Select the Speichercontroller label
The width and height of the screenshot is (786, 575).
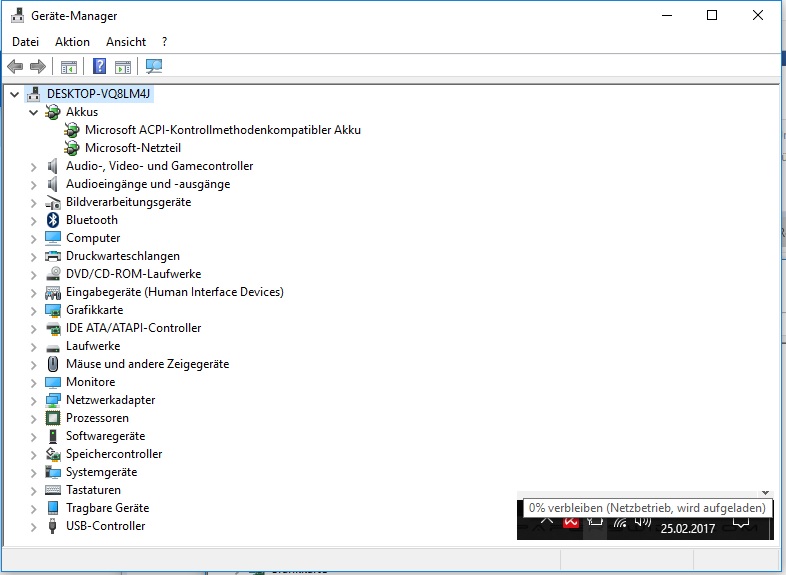tap(114, 454)
